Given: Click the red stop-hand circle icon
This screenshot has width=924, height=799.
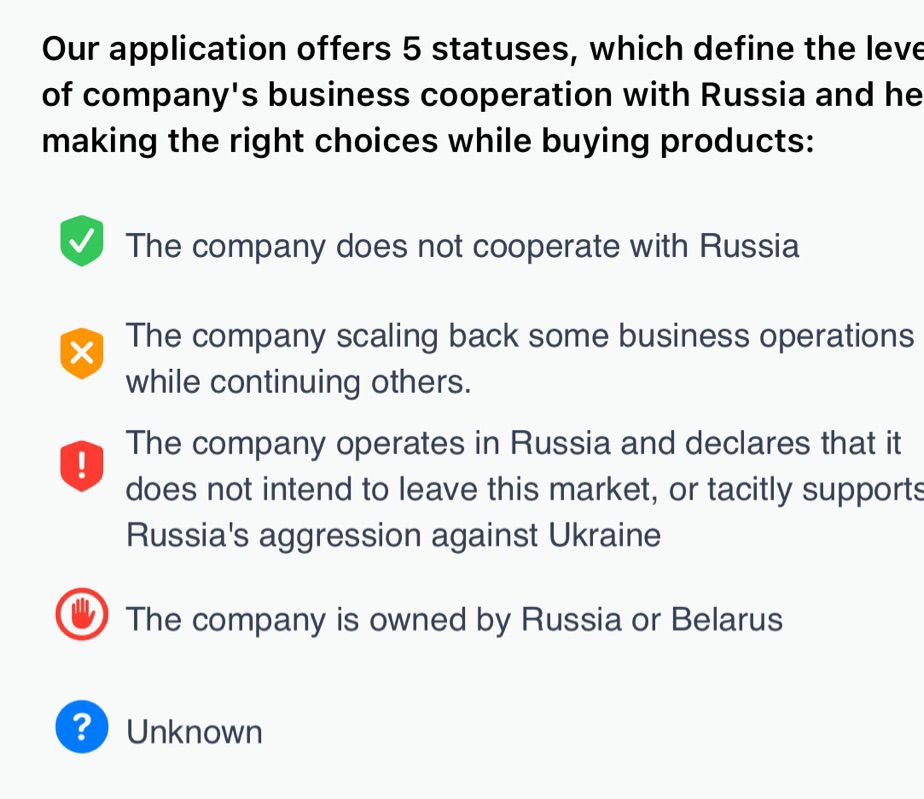Looking at the screenshot, I should click(x=82, y=614).
